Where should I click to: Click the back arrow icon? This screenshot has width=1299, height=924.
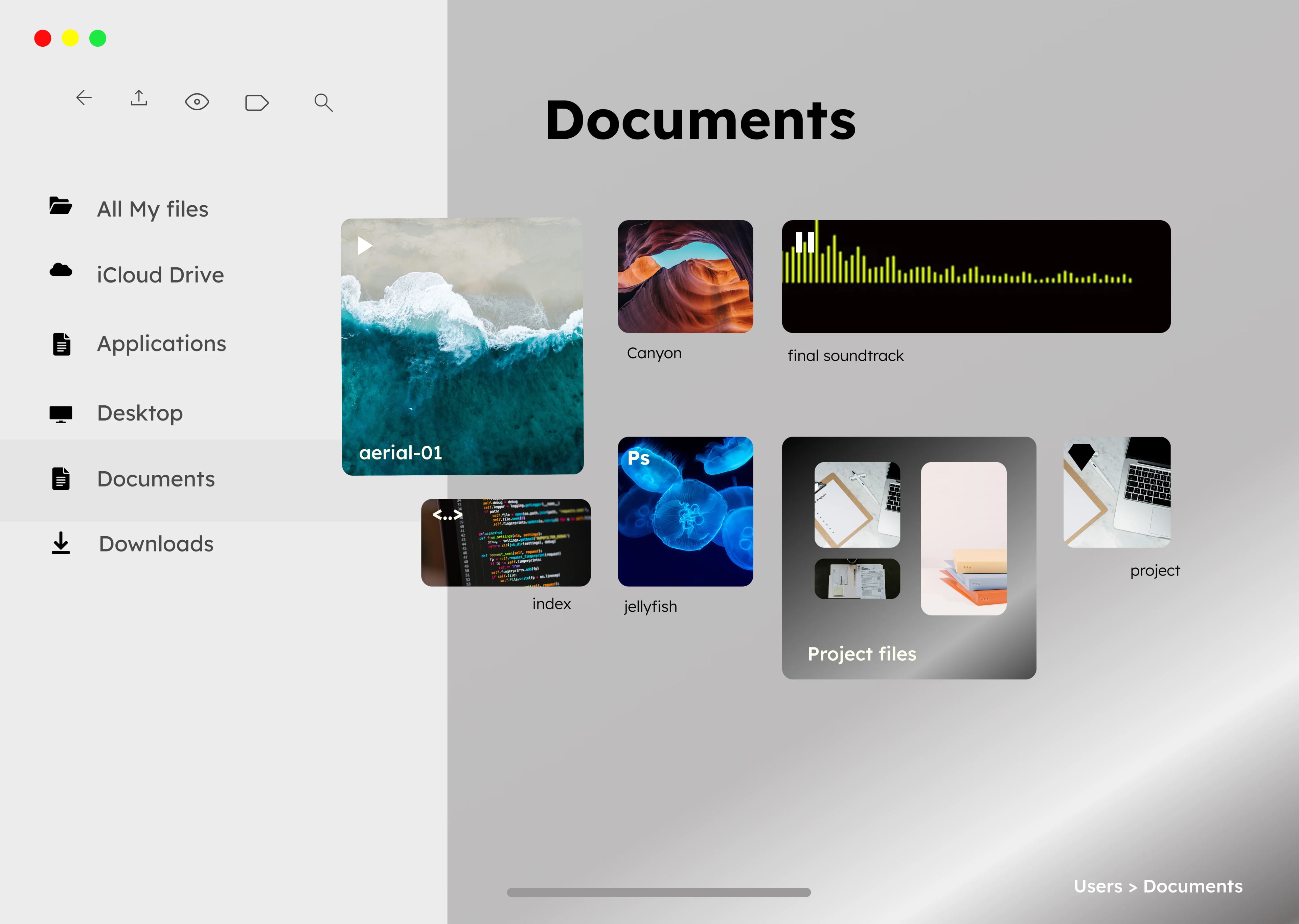click(84, 98)
